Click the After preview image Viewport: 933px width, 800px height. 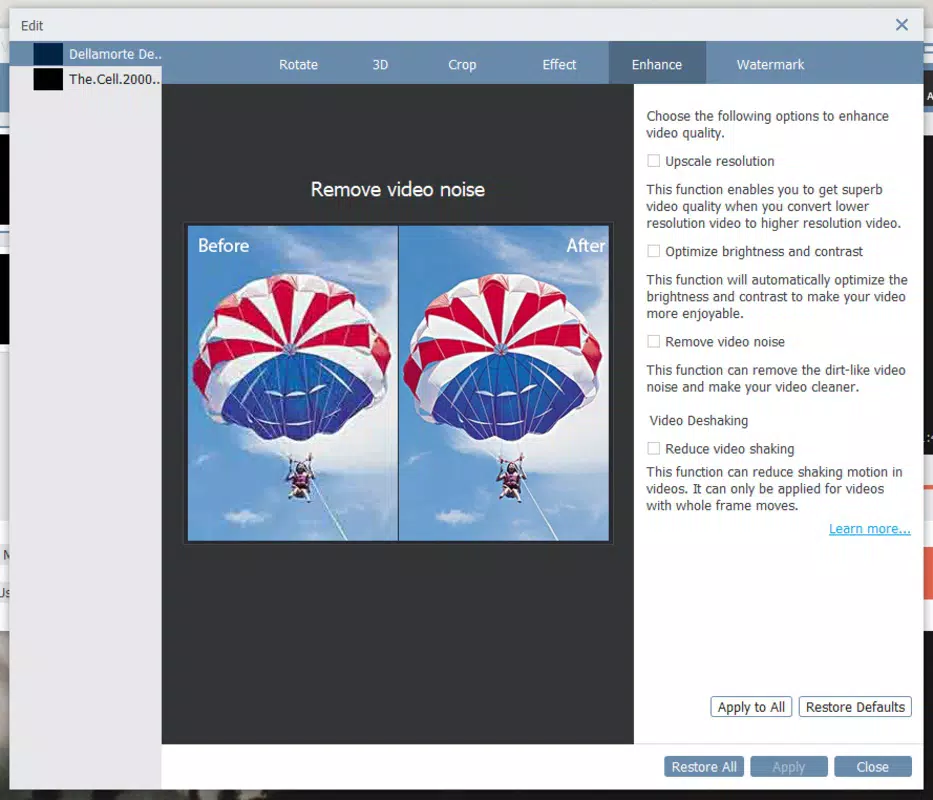click(503, 383)
